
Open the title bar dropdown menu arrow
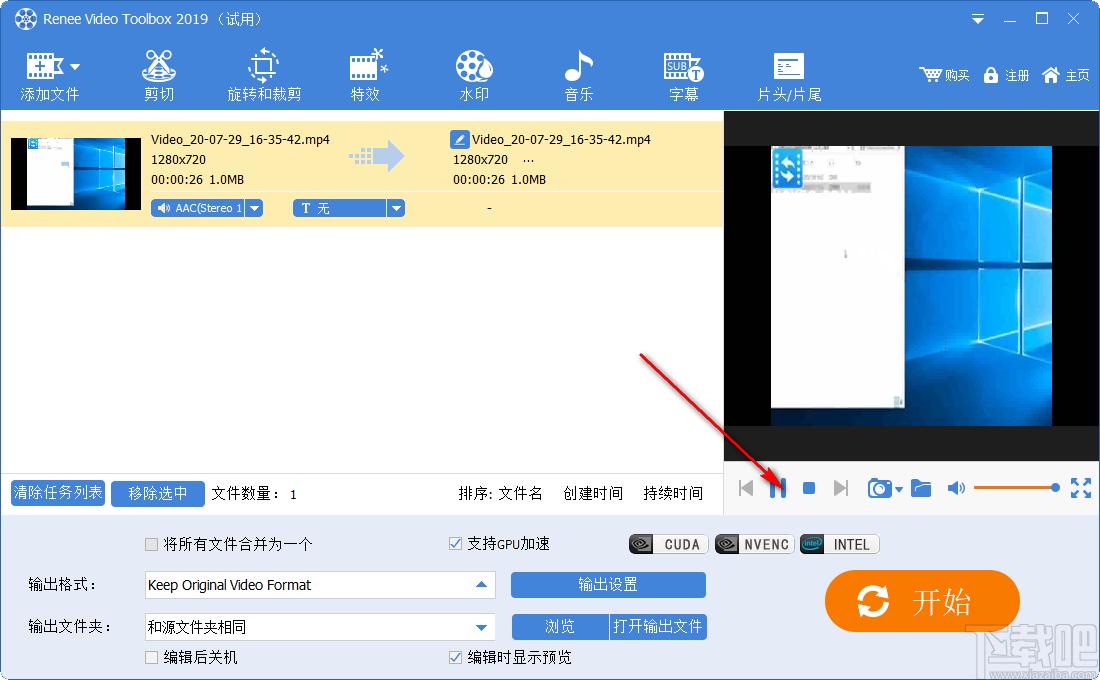(x=977, y=20)
